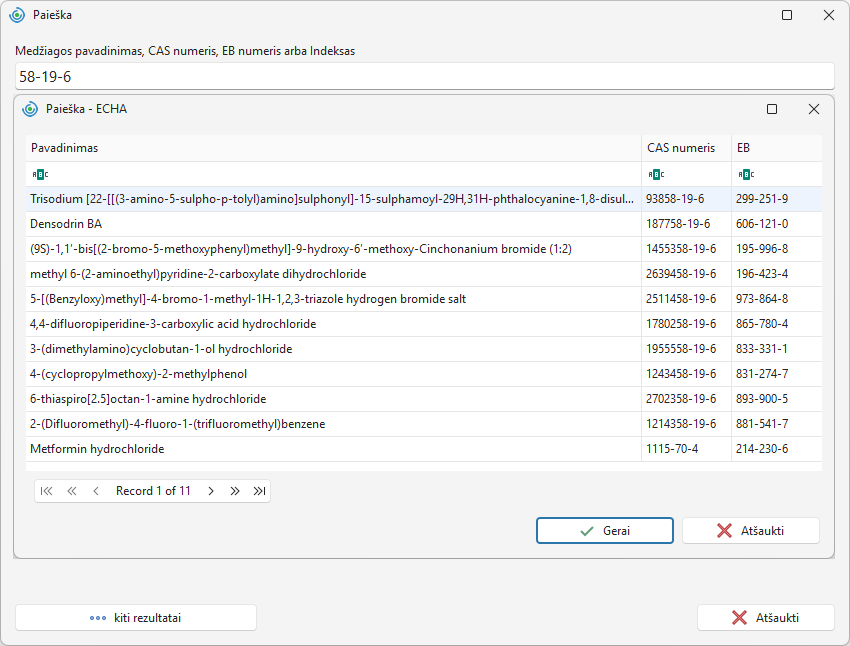Click CAS number 1115-70-4

coord(672,449)
